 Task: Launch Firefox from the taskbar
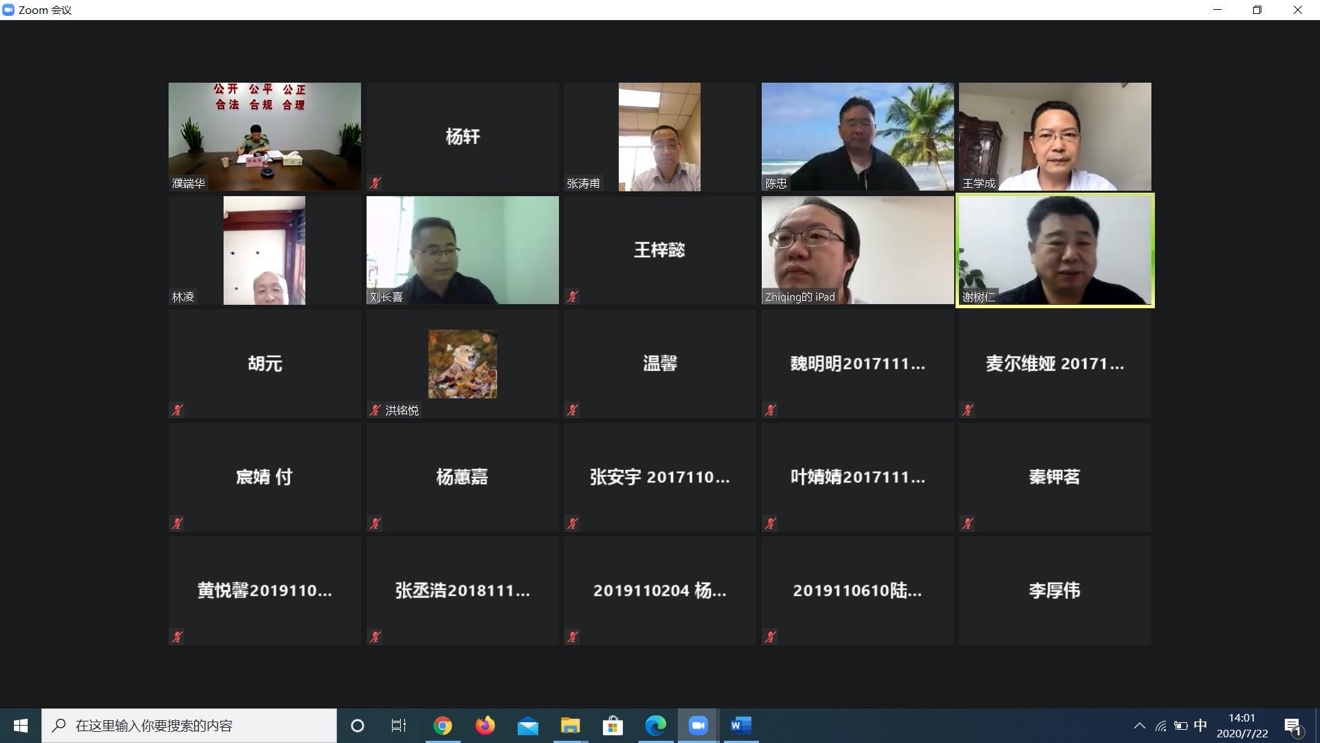[485, 725]
